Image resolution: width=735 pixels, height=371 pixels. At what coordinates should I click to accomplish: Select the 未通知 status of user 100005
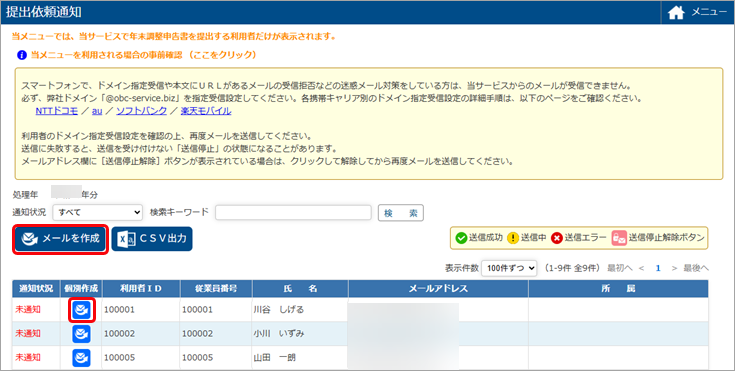point(28,358)
